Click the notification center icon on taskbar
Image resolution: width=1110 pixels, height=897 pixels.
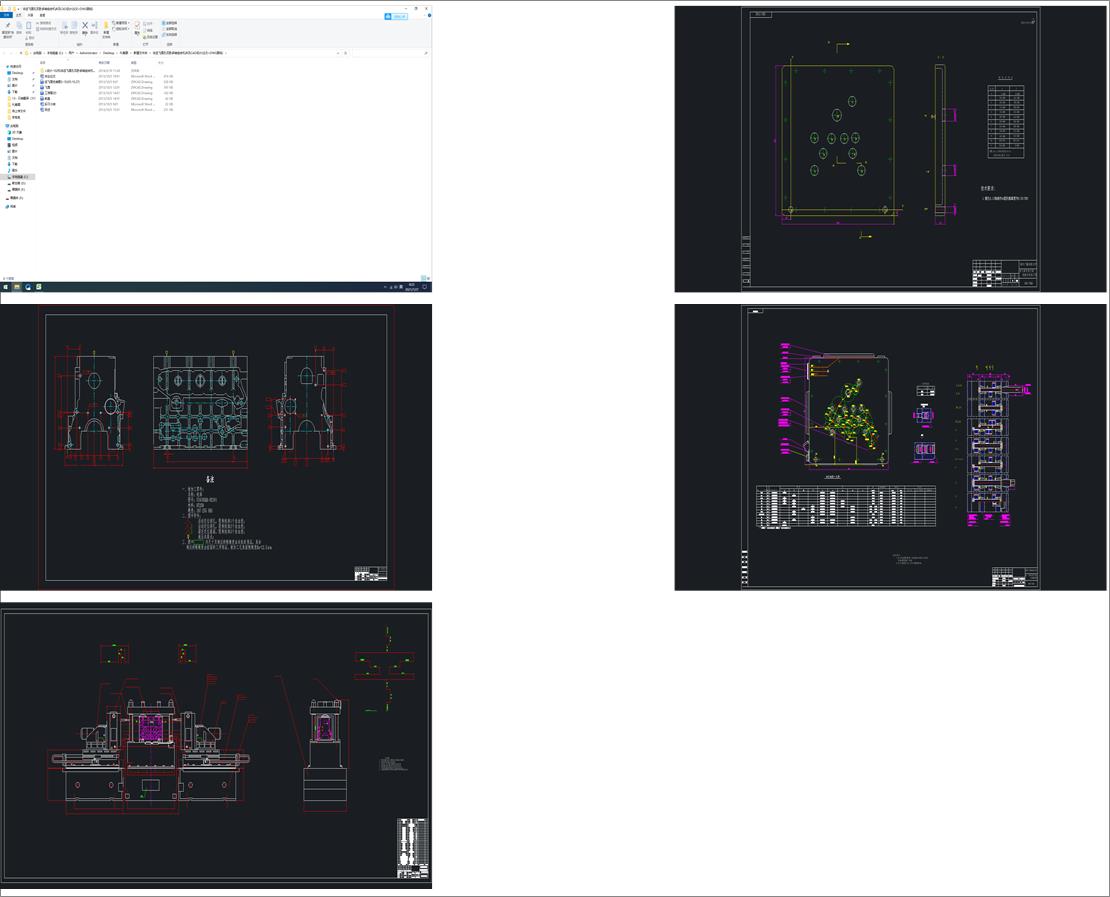click(x=425, y=287)
